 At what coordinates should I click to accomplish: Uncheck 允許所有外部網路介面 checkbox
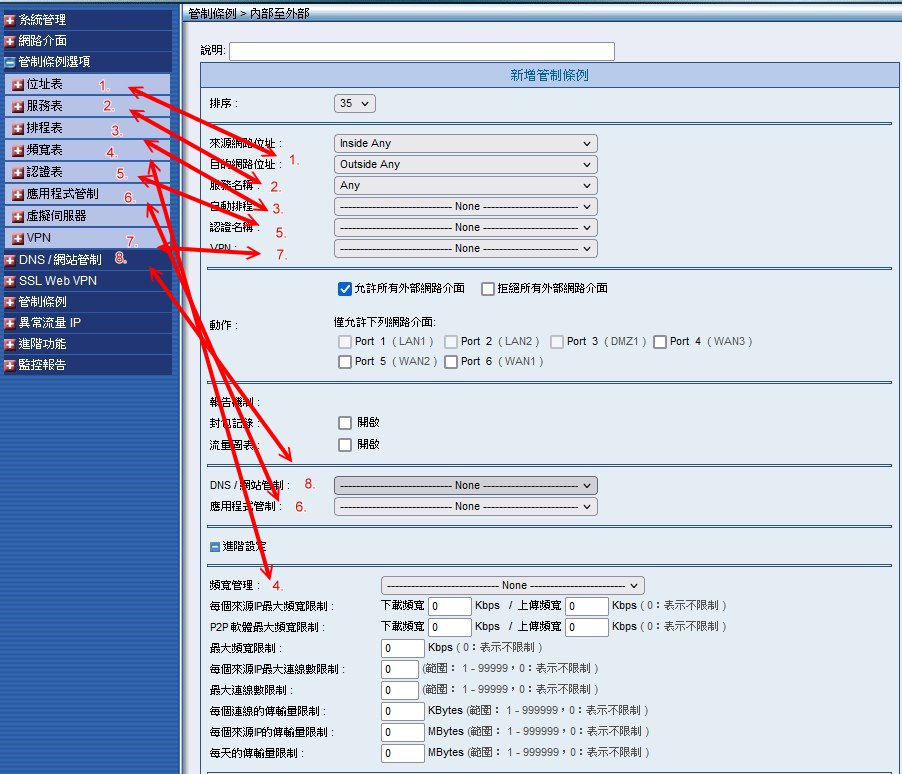[x=346, y=289]
